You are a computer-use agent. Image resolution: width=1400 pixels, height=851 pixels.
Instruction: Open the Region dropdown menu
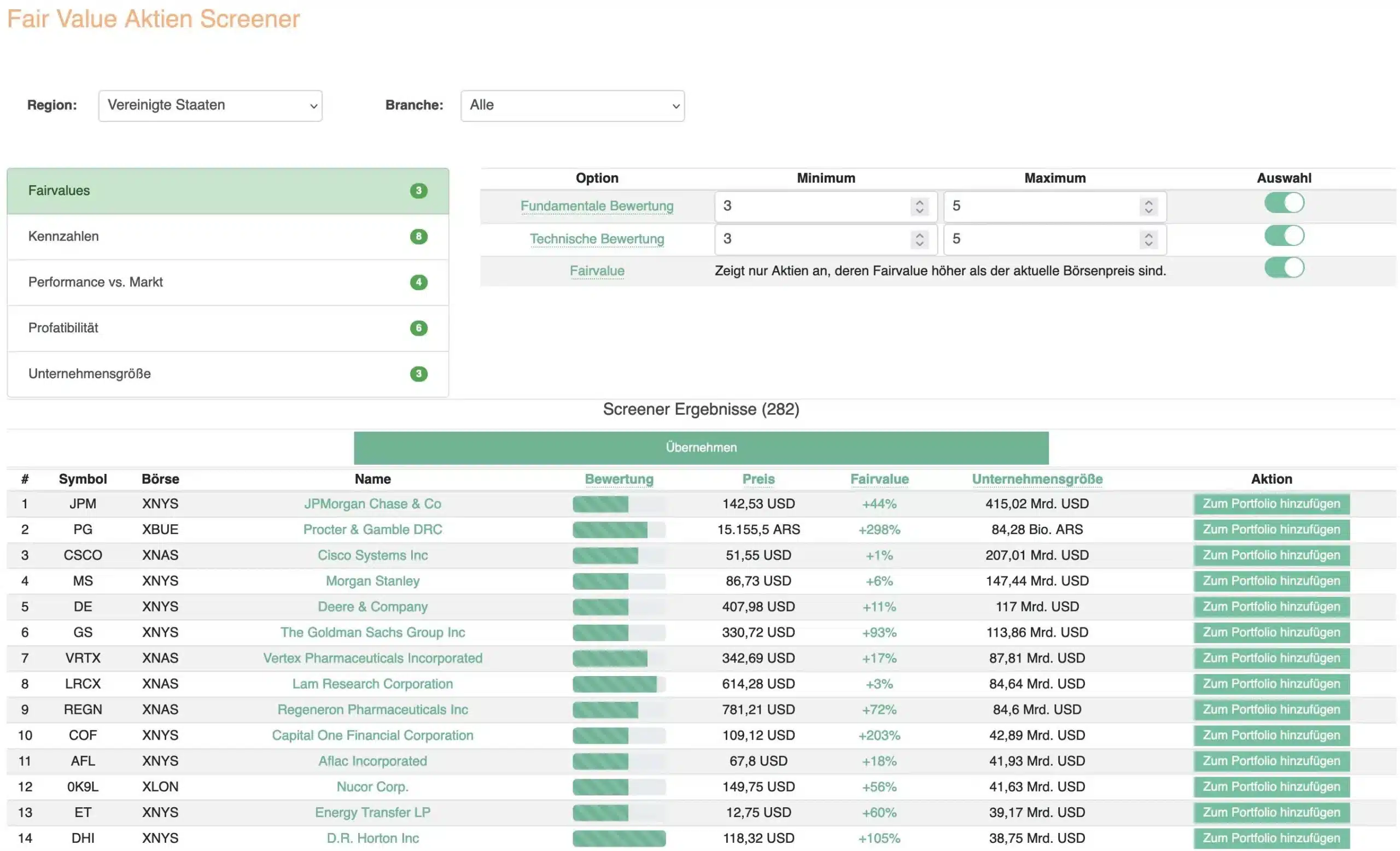click(210, 104)
